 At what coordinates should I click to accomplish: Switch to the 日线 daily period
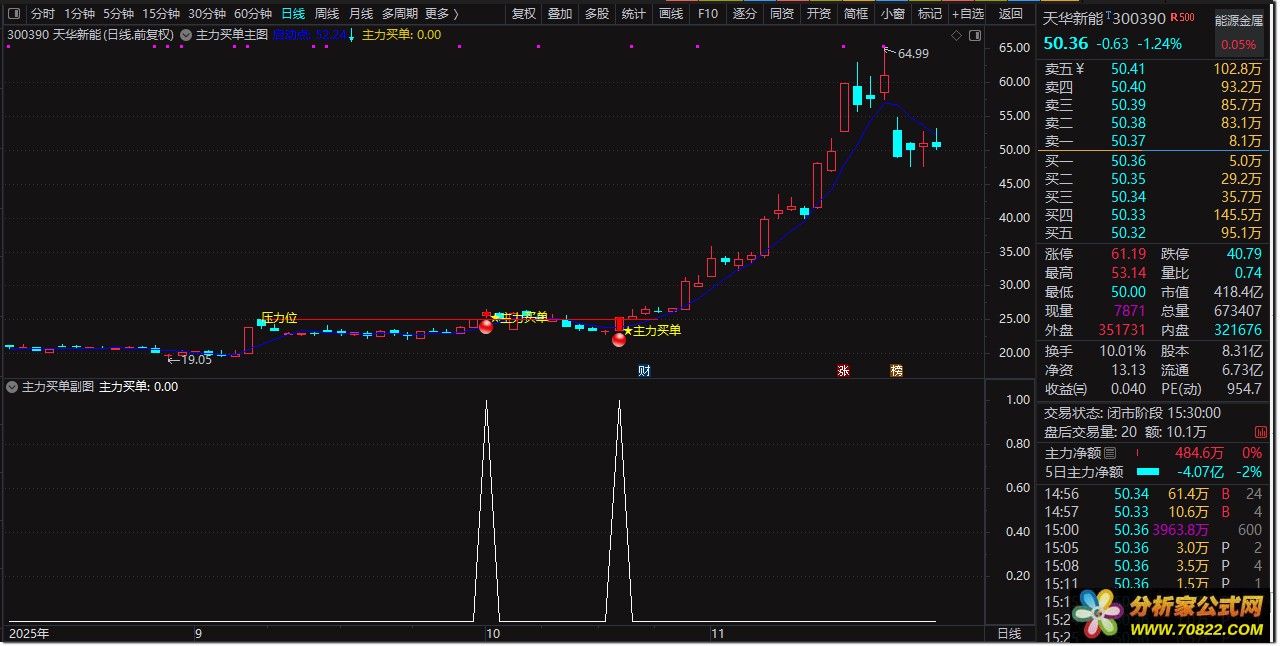tap(293, 14)
